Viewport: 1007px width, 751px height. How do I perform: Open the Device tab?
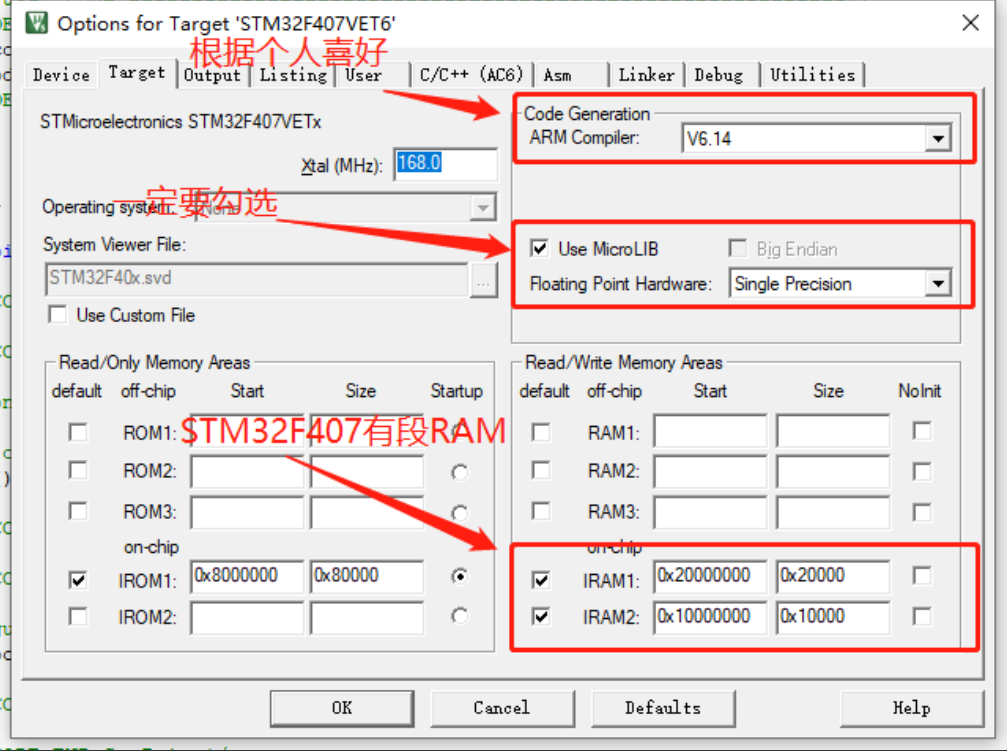click(62, 75)
